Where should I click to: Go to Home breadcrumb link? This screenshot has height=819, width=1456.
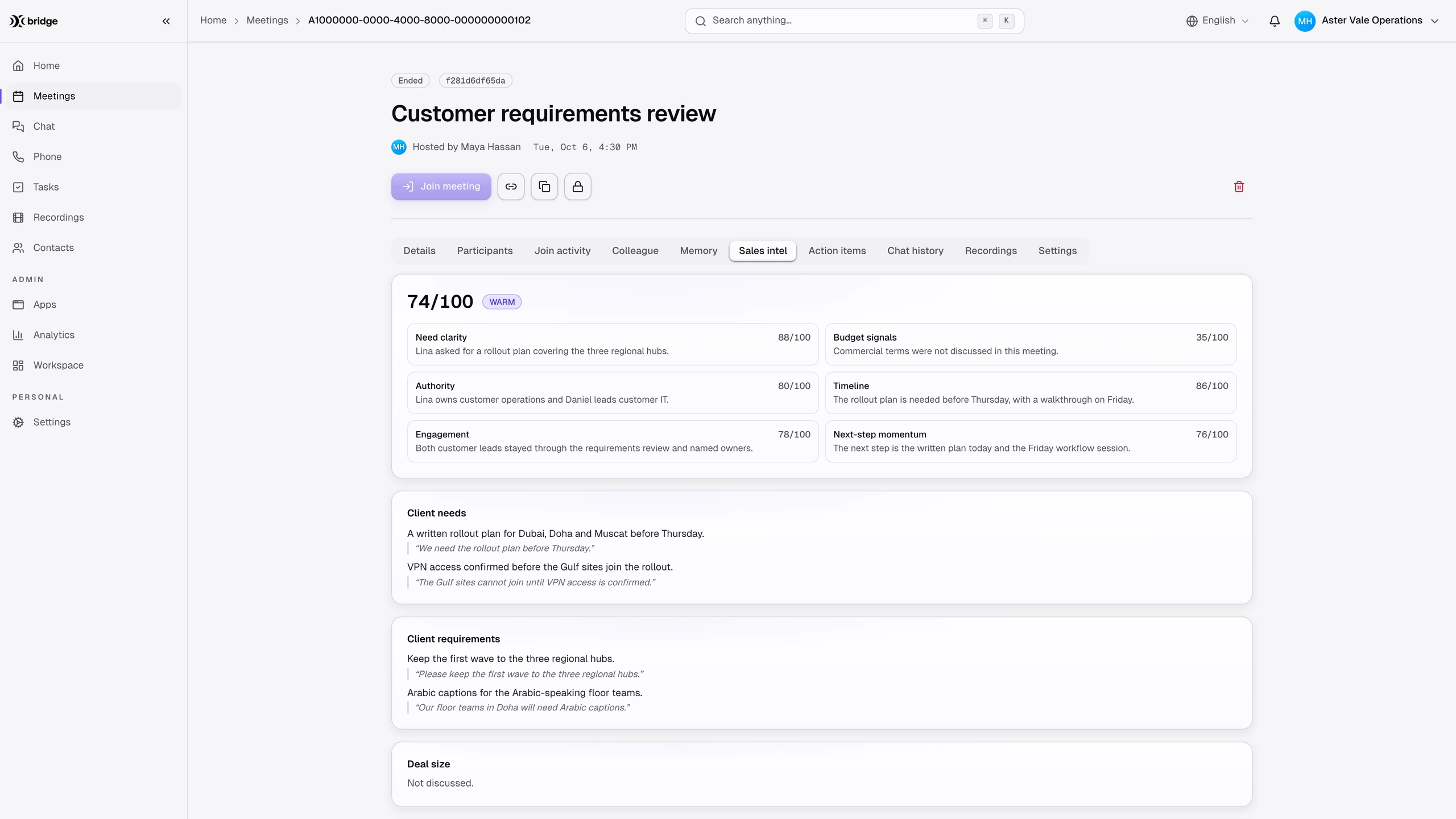(213, 20)
